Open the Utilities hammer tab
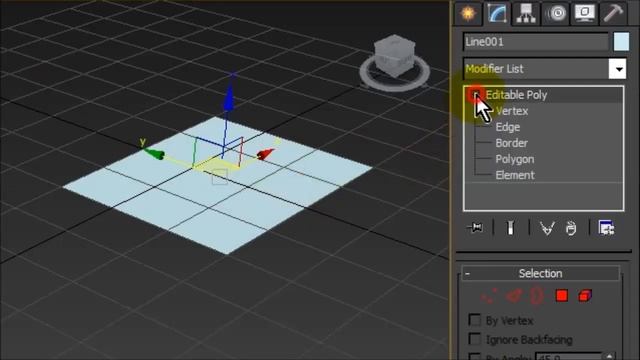 point(613,13)
